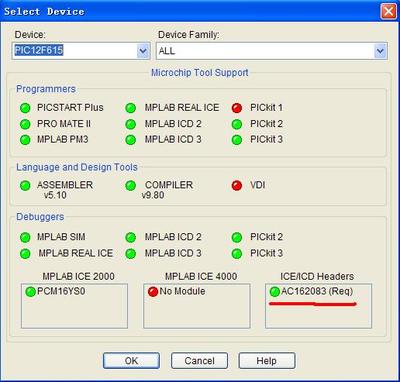Click the MPLAB SIM label

click(x=61, y=237)
